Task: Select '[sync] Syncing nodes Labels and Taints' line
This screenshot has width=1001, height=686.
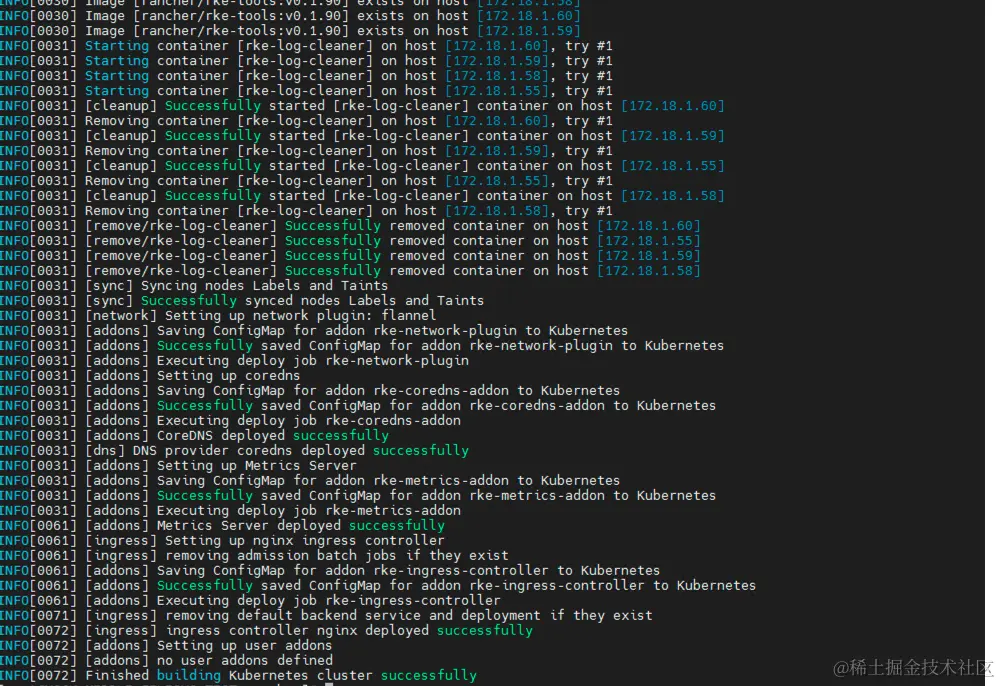Action: coord(194,286)
